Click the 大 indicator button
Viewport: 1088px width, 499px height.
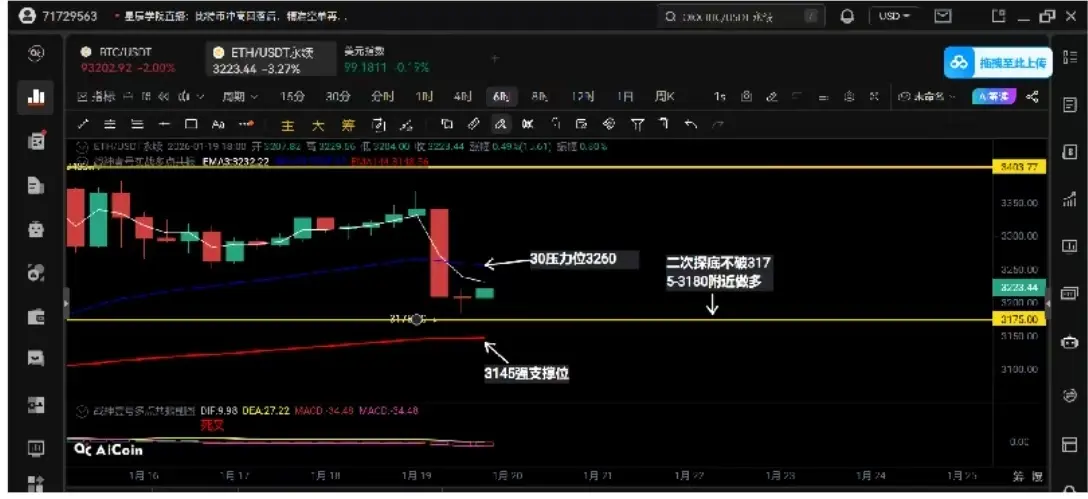click(x=318, y=126)
